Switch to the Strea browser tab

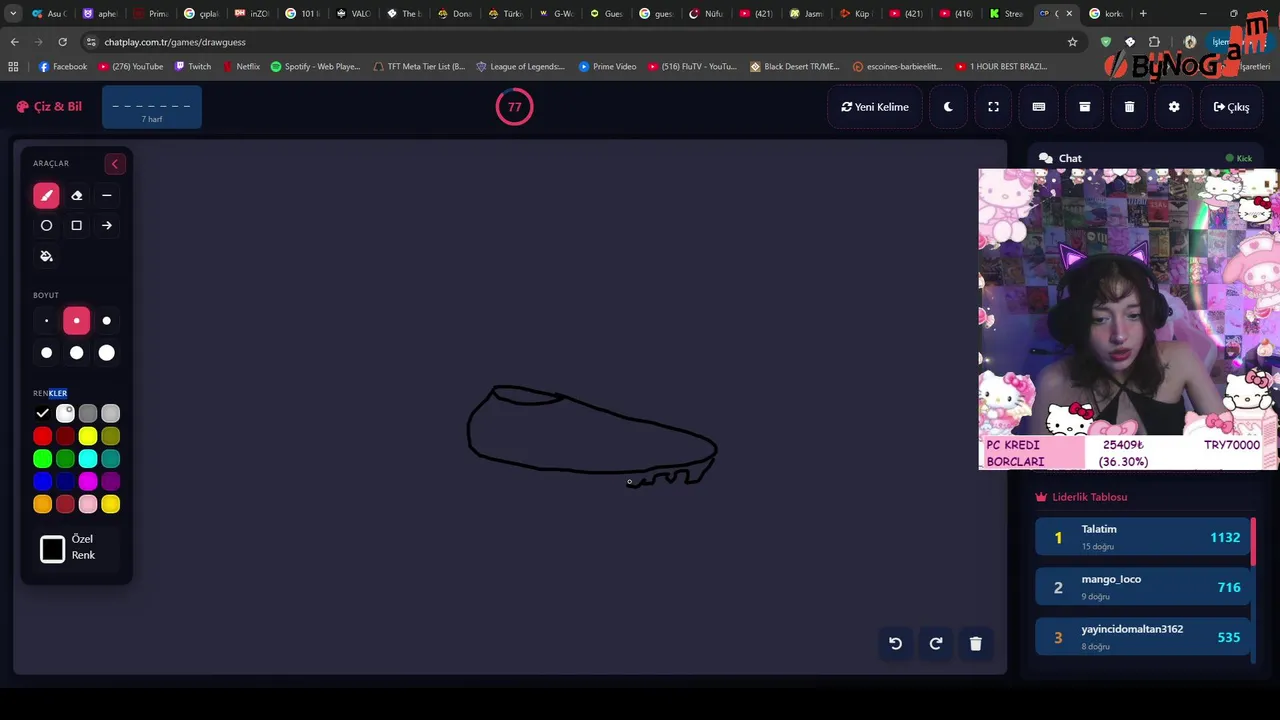1006,14
